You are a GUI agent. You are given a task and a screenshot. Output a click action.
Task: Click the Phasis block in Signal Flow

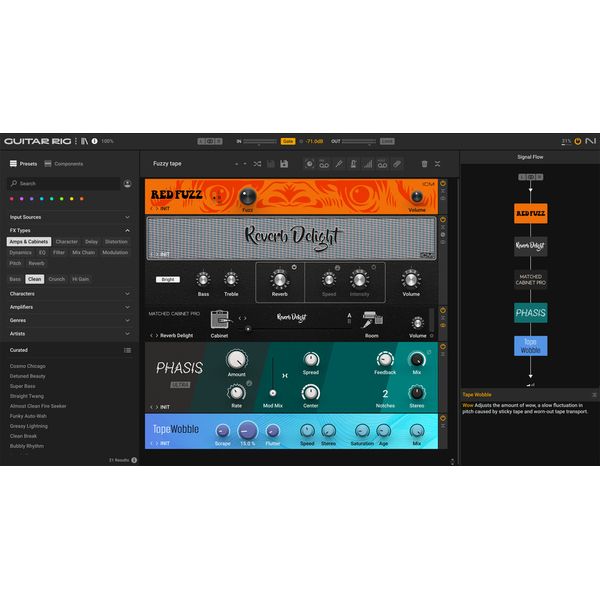530,313
